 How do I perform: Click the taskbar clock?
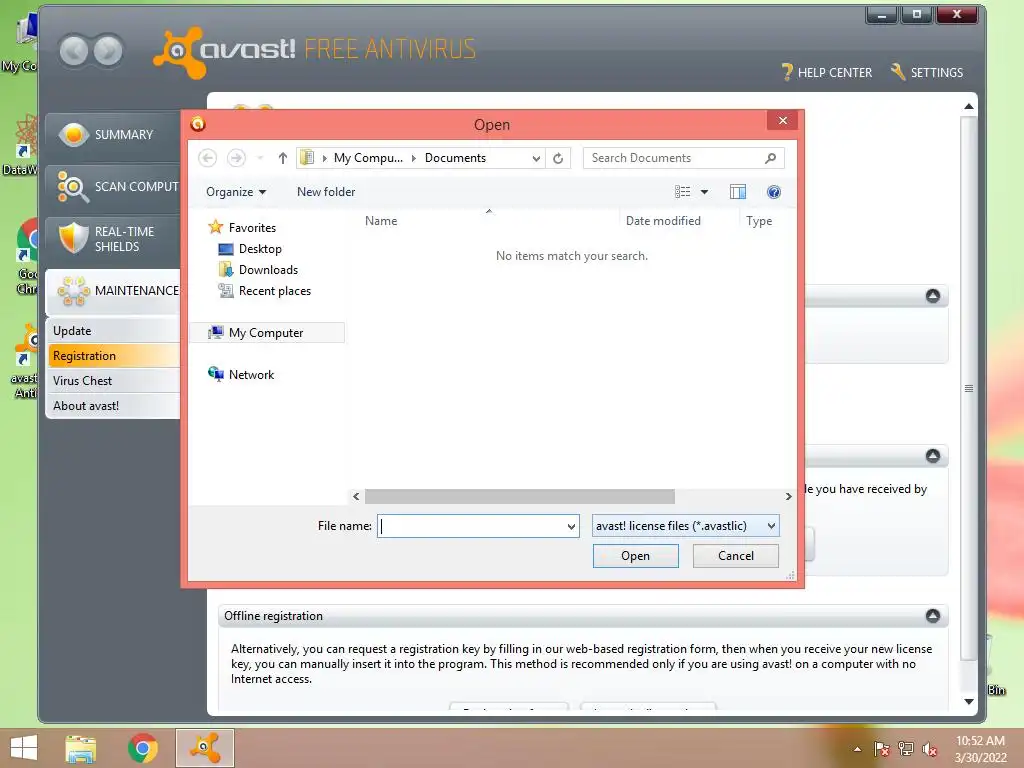[x=980, y=749]
